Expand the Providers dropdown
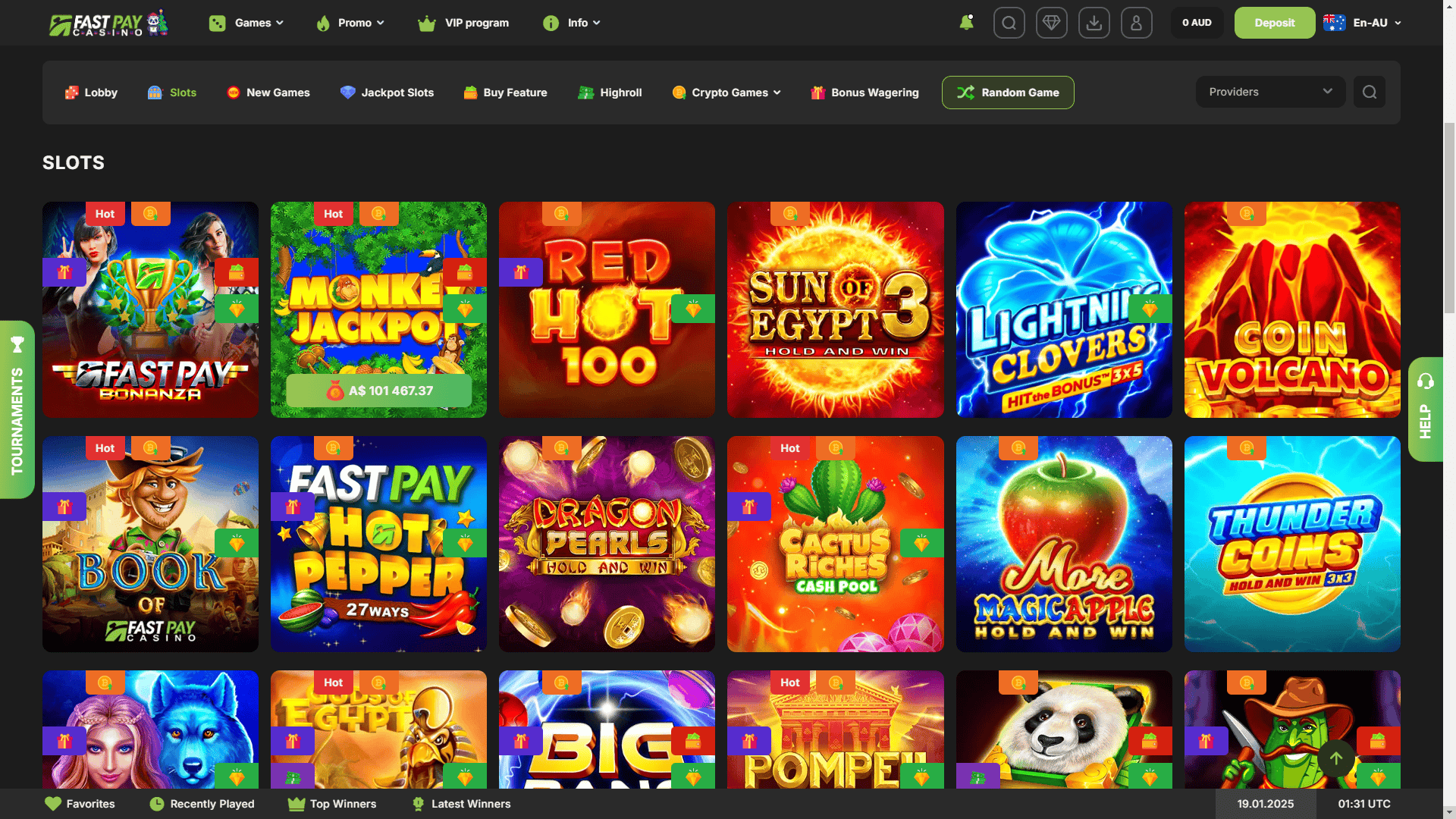This screenshot has height=819, width=1456. [1270, 92]
